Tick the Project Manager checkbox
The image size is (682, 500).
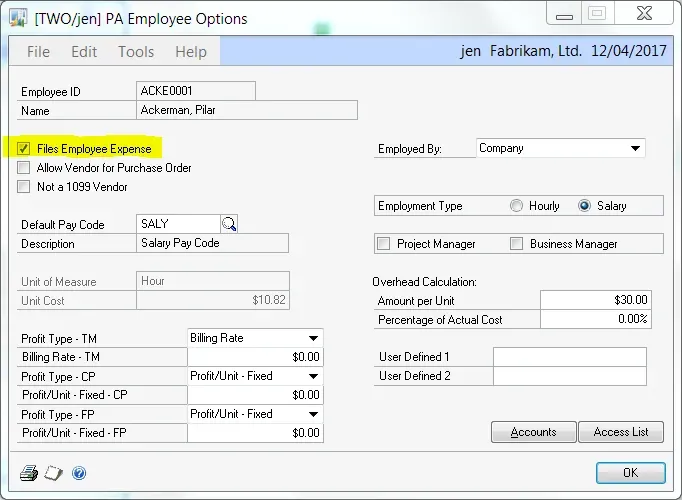coord(383,244)
